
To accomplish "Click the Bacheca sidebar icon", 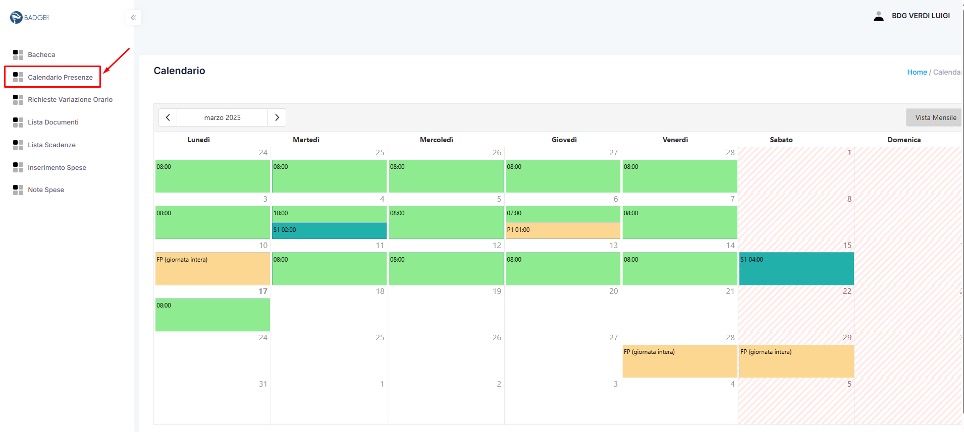I will 16,54.
